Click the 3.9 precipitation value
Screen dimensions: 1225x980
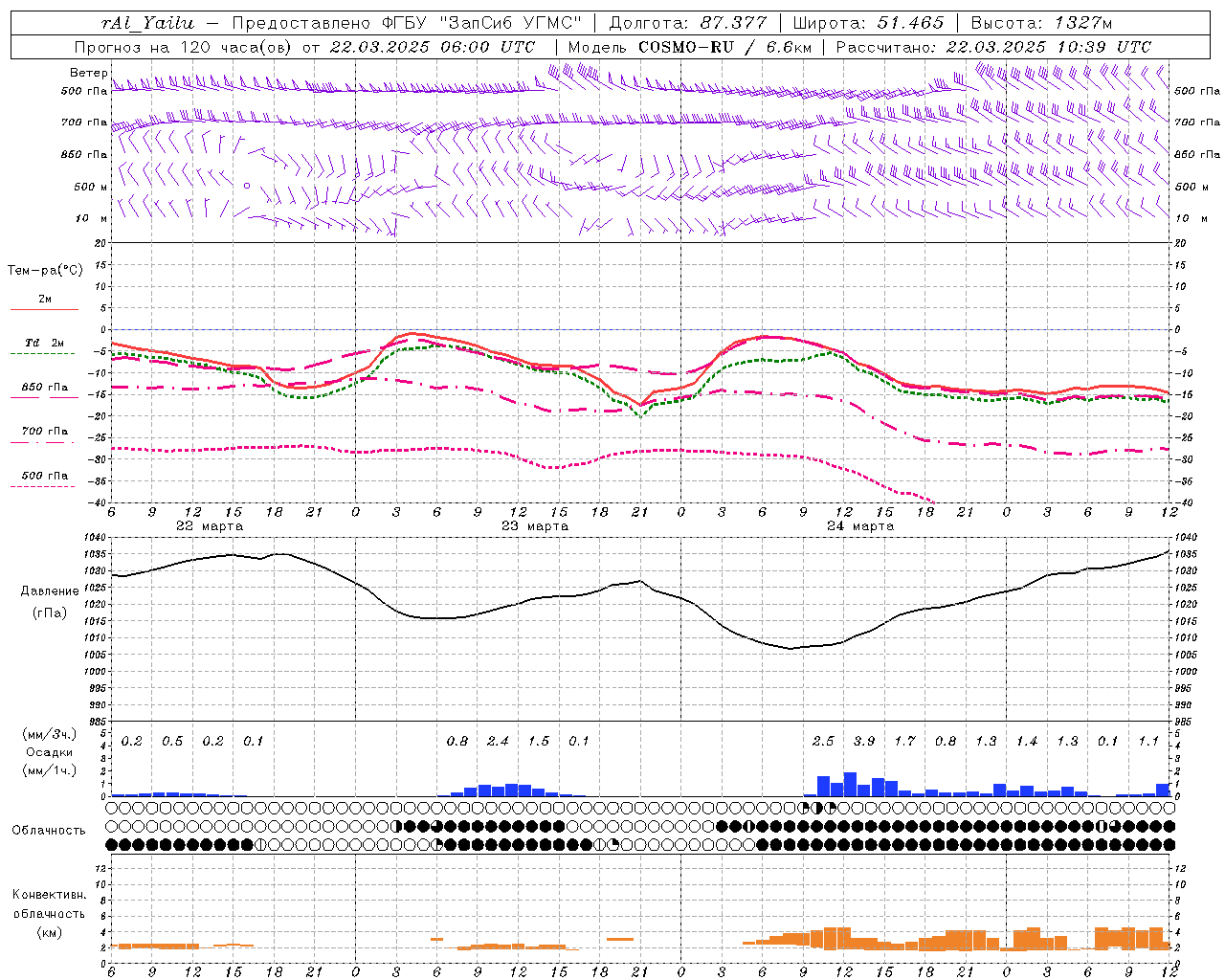[x=864, y=742]
